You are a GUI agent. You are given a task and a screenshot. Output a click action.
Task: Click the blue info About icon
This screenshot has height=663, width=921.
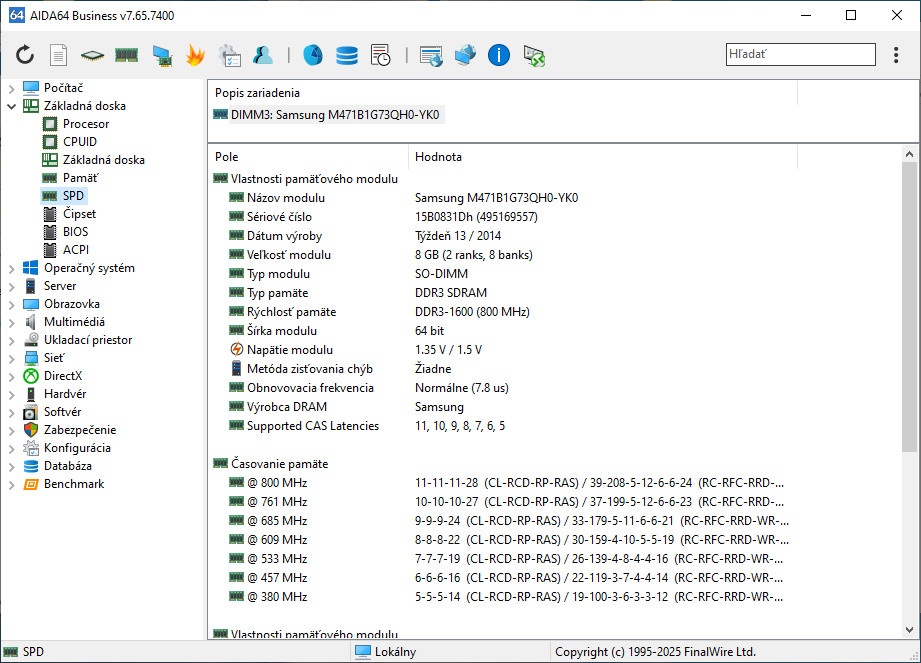[498, 55]
